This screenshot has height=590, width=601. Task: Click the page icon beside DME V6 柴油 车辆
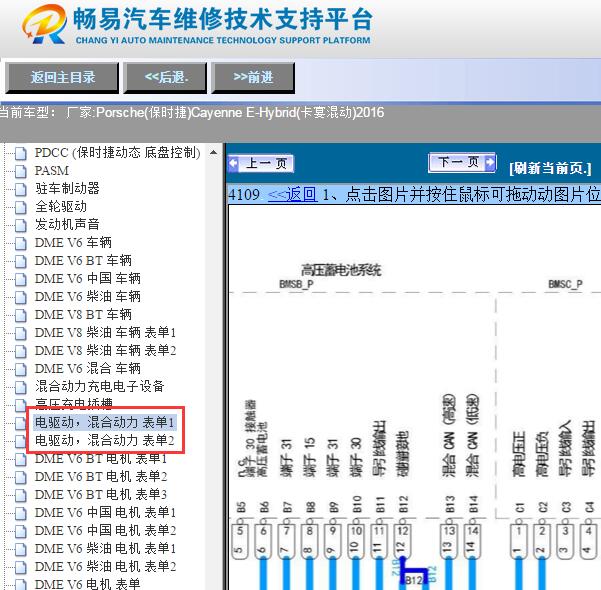[21, 298]
